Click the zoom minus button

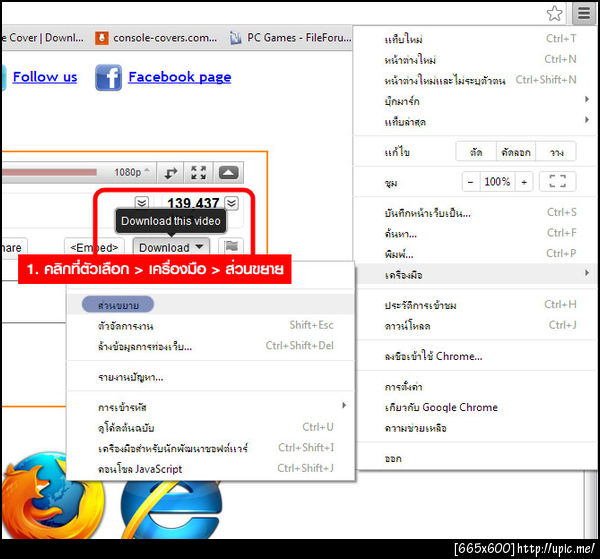coord(471,182)
